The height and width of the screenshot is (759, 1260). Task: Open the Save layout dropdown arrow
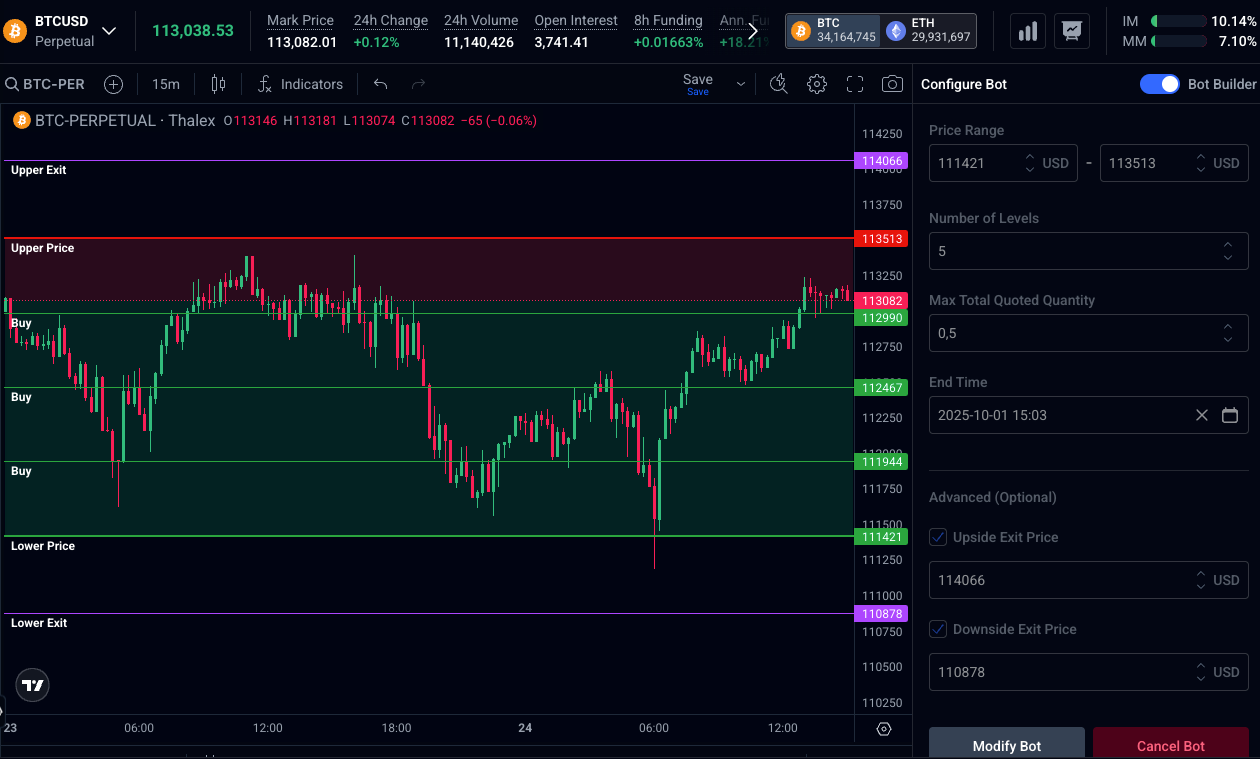pyautogui.click(x=741, y=84)
